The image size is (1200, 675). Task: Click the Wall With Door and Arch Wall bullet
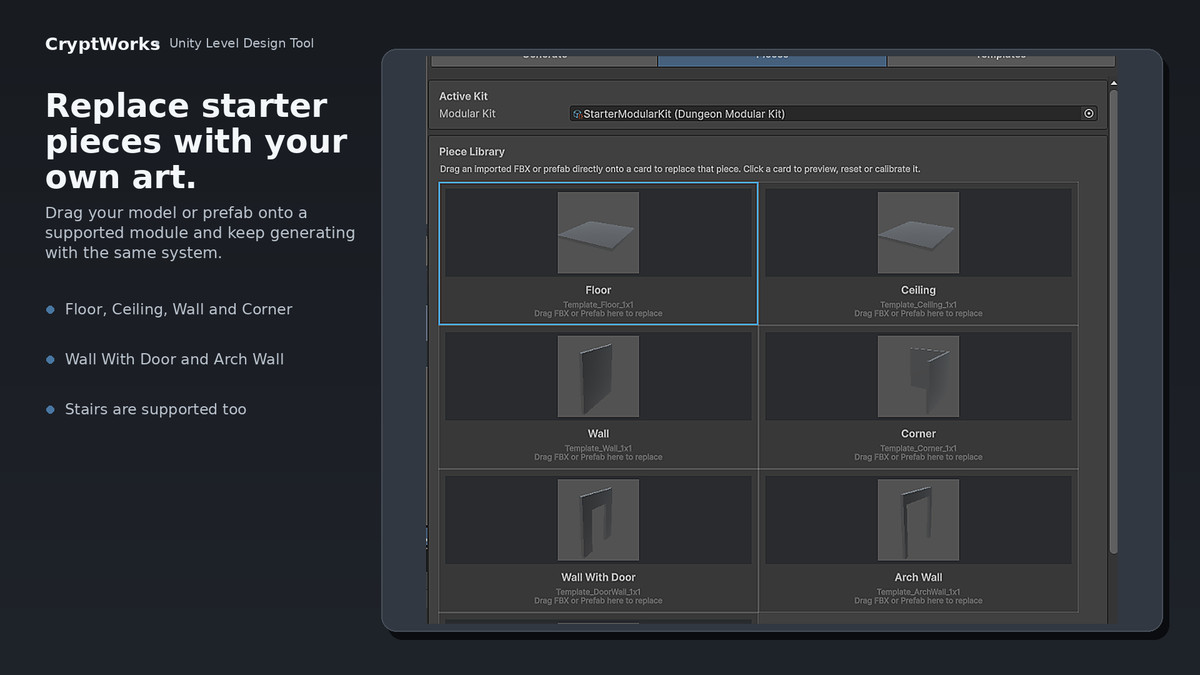(174, 359)
